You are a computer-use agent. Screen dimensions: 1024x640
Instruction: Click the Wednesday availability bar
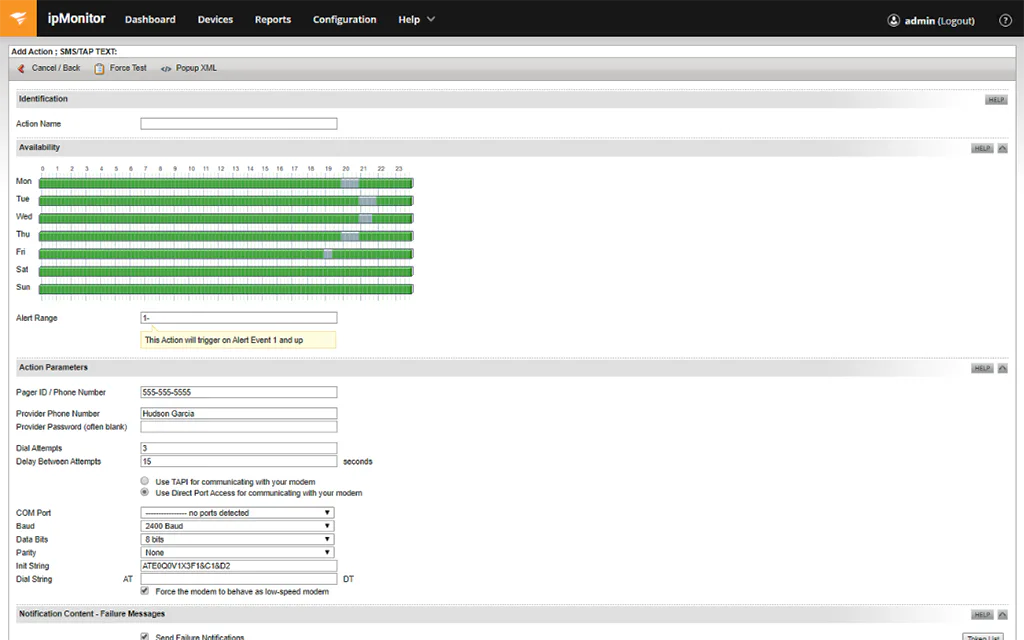click(x=226, y=219)
